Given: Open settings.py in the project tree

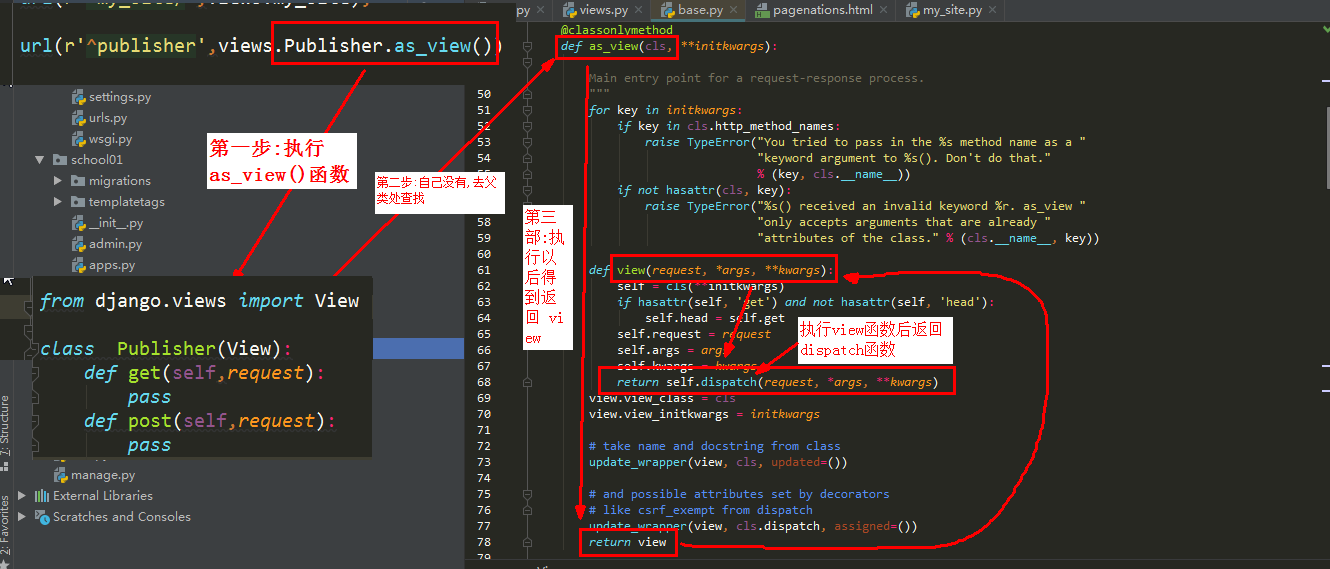Looking at the screenshot, I should tap(120, 97).
